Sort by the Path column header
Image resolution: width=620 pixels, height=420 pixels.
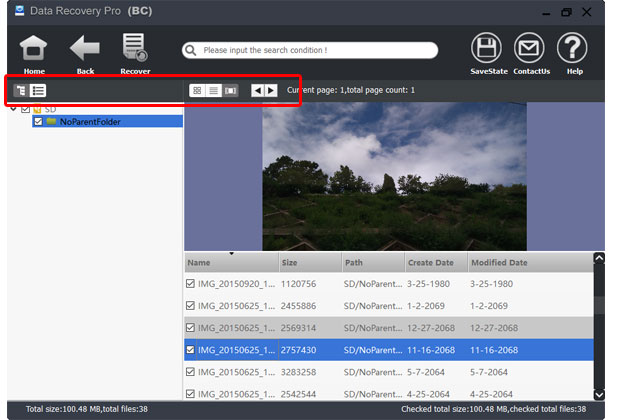374,263
